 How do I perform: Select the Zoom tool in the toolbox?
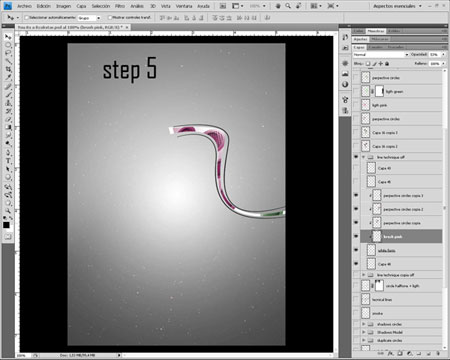coord(8,211)
